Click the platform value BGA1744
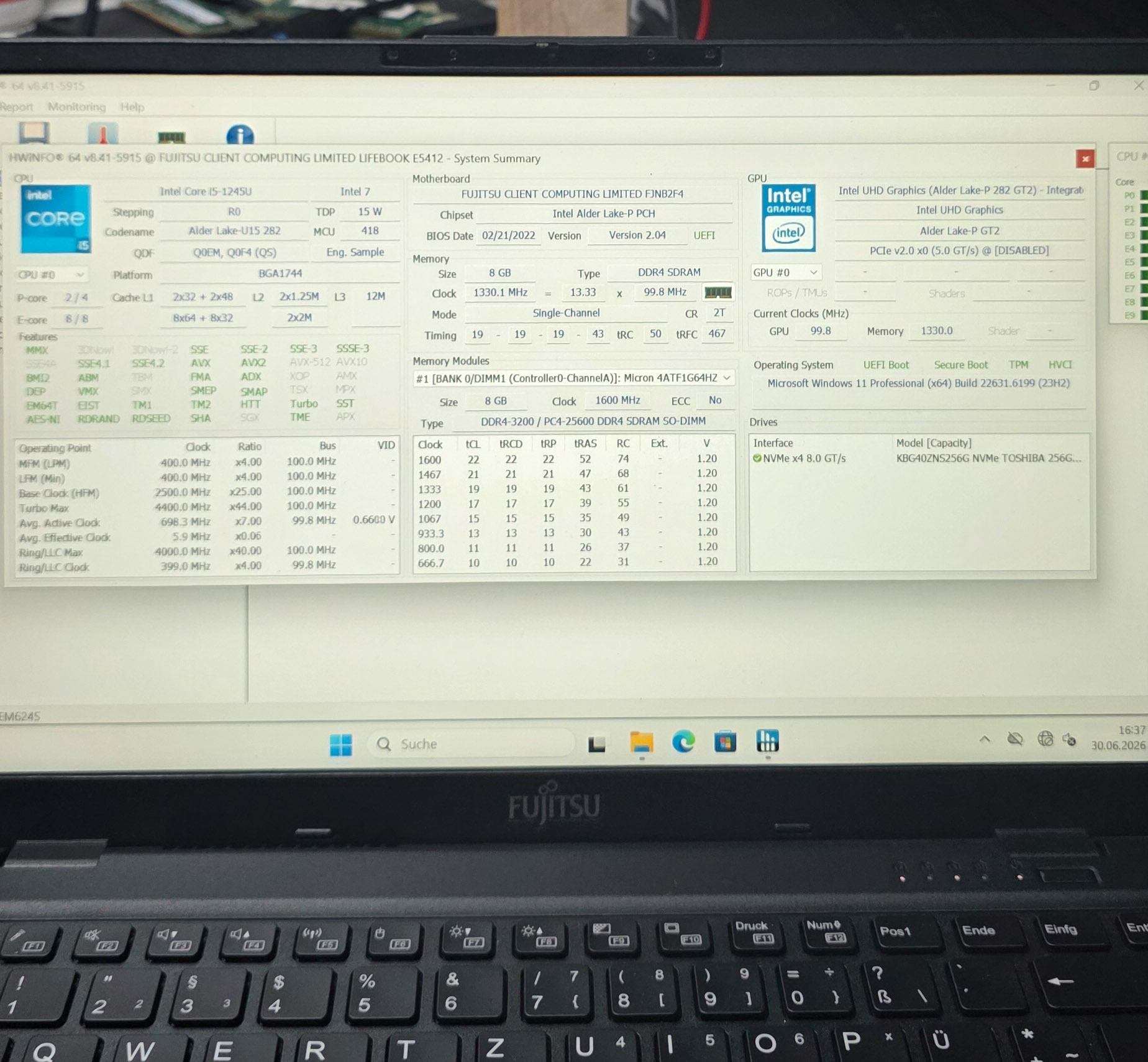This screenshot has height=1062, width=1148. 280,274
